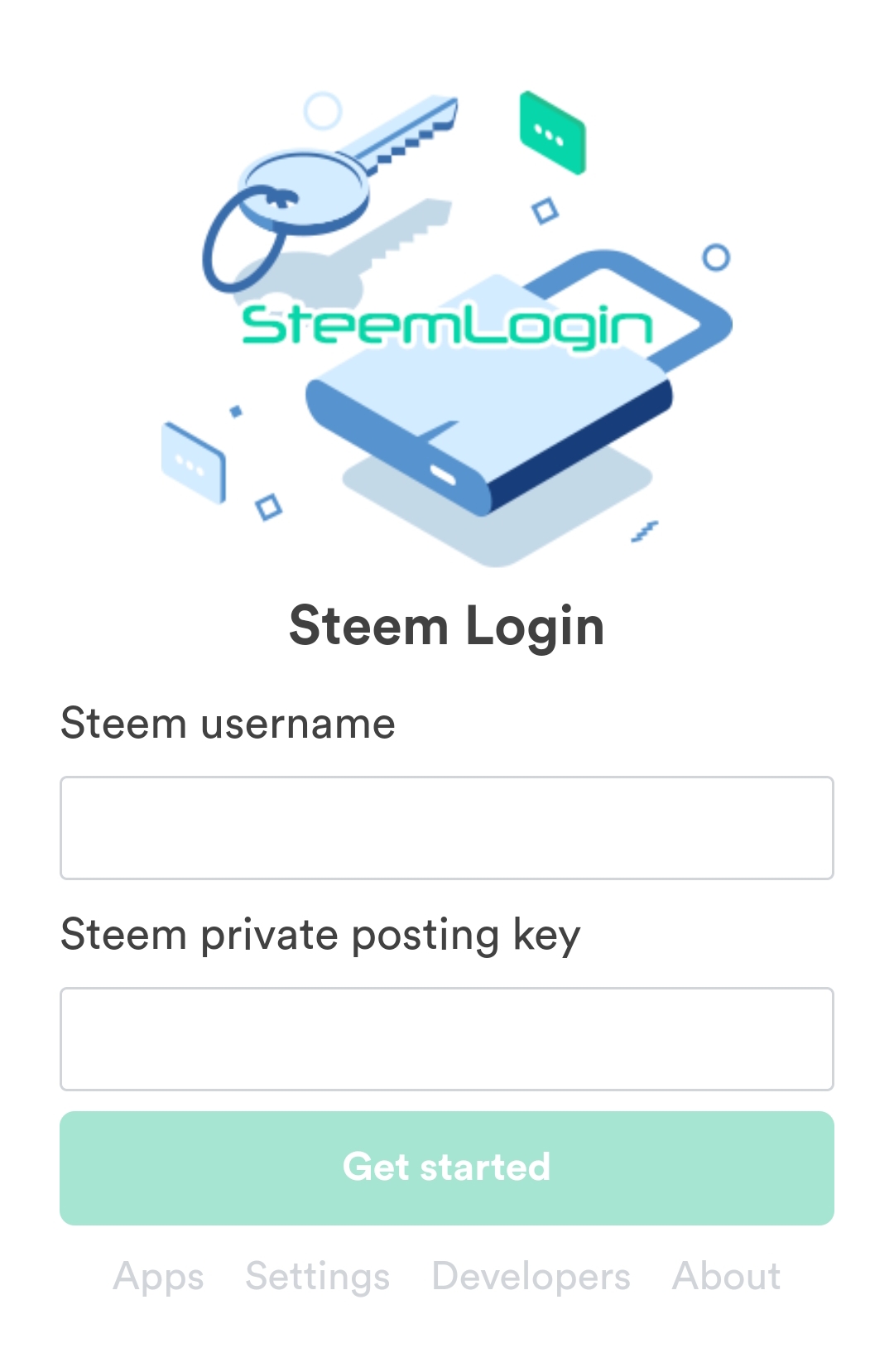Click the Steem private posting key label
The width and height of the screenshot is (894, 1372).
click(320, 936)
